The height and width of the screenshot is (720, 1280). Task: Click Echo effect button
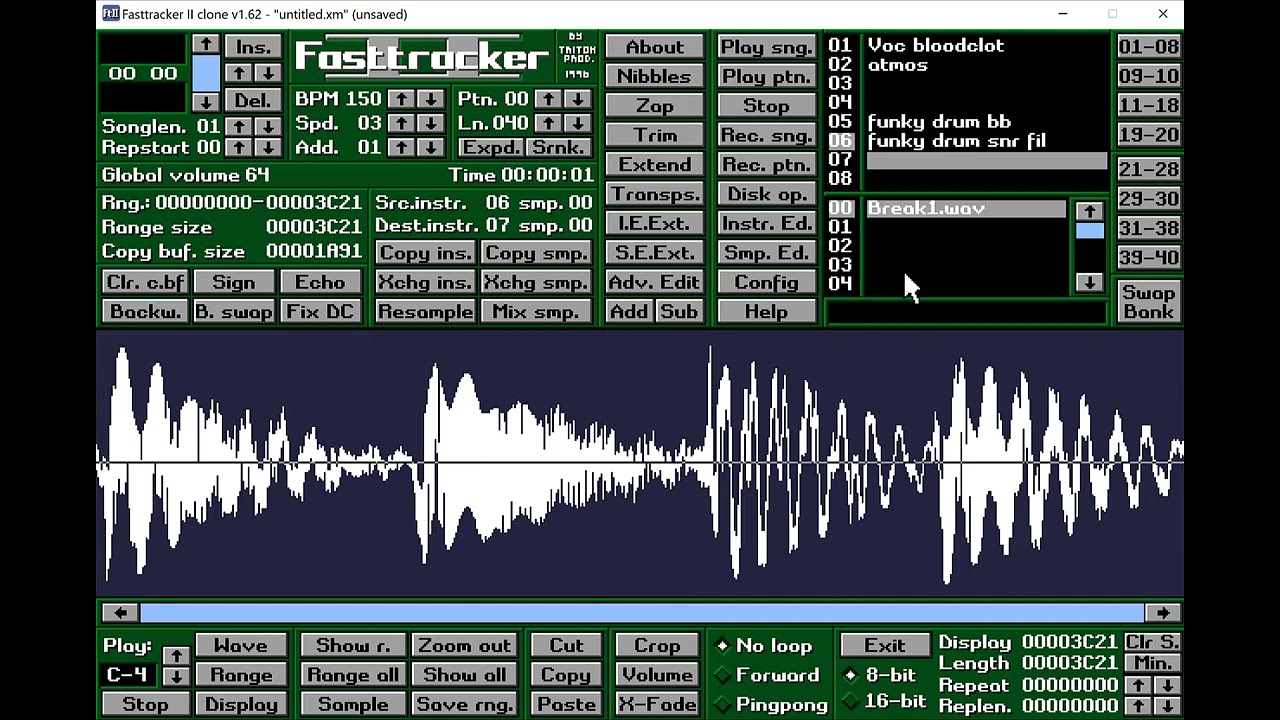(x=320, y=282)
